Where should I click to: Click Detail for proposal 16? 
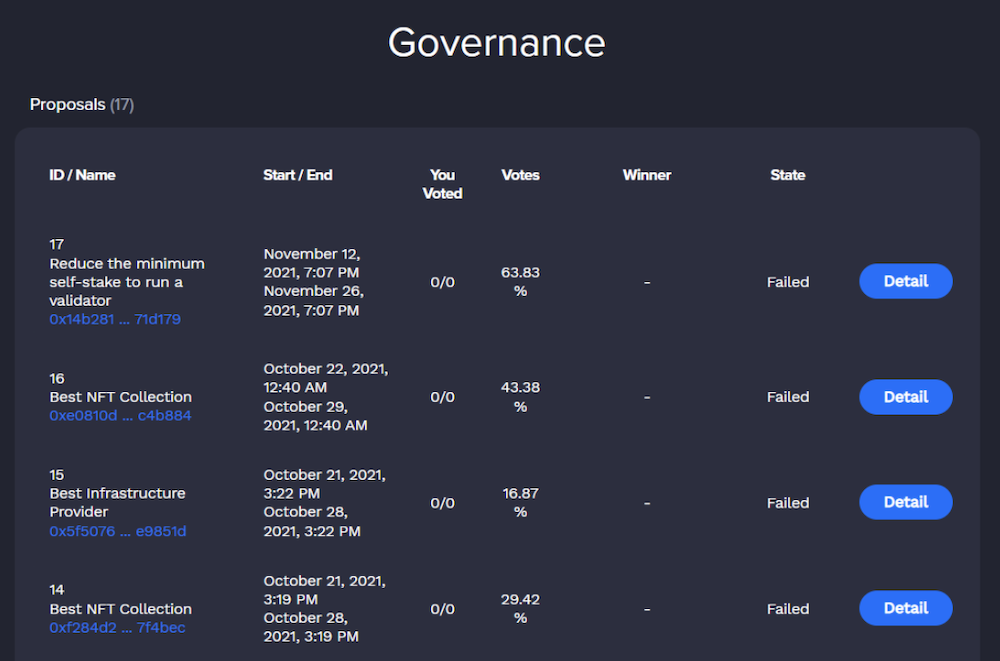(905, 397)
